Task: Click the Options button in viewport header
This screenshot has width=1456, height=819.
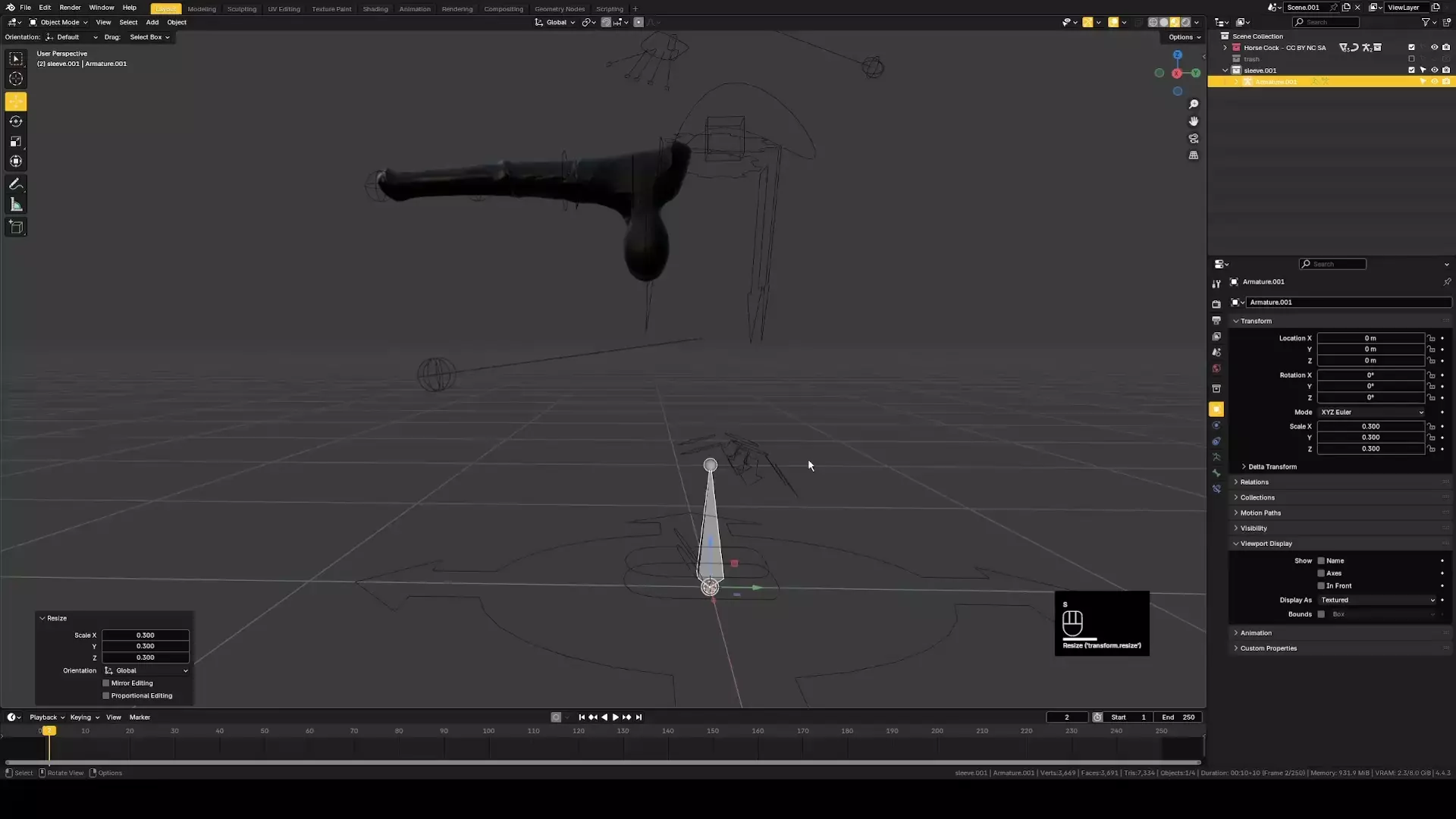Action: click(x=1184, y=37)
